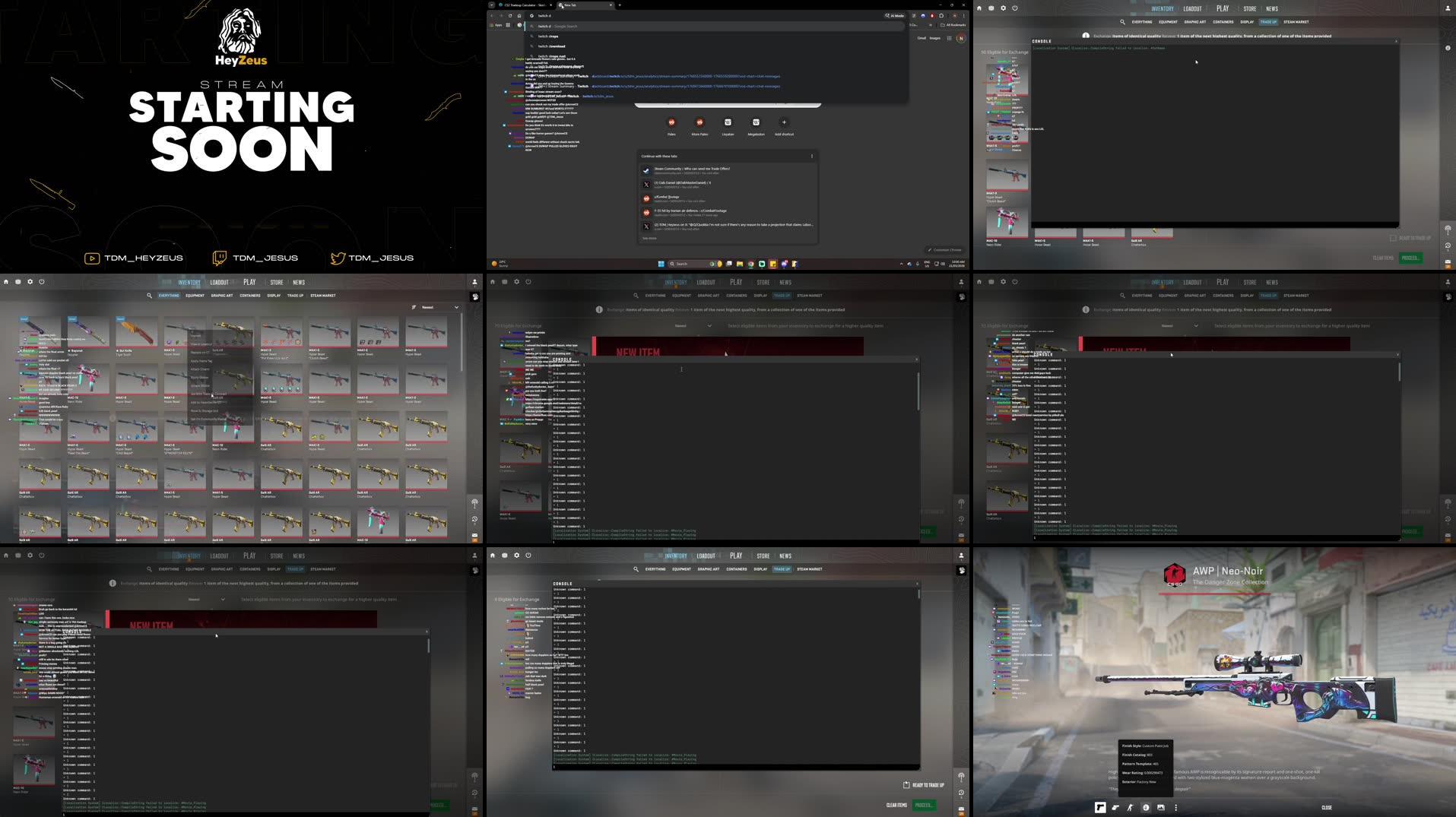This screenshot has height=817, width=1456.
Task: Click the PROCESS button on Trade Up screen
Action: [x=1410, y=258]
